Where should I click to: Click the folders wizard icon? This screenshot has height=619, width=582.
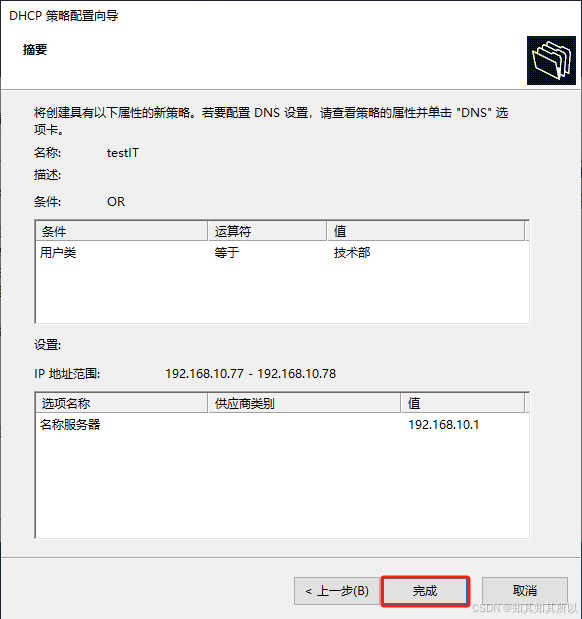click(551, 60)
